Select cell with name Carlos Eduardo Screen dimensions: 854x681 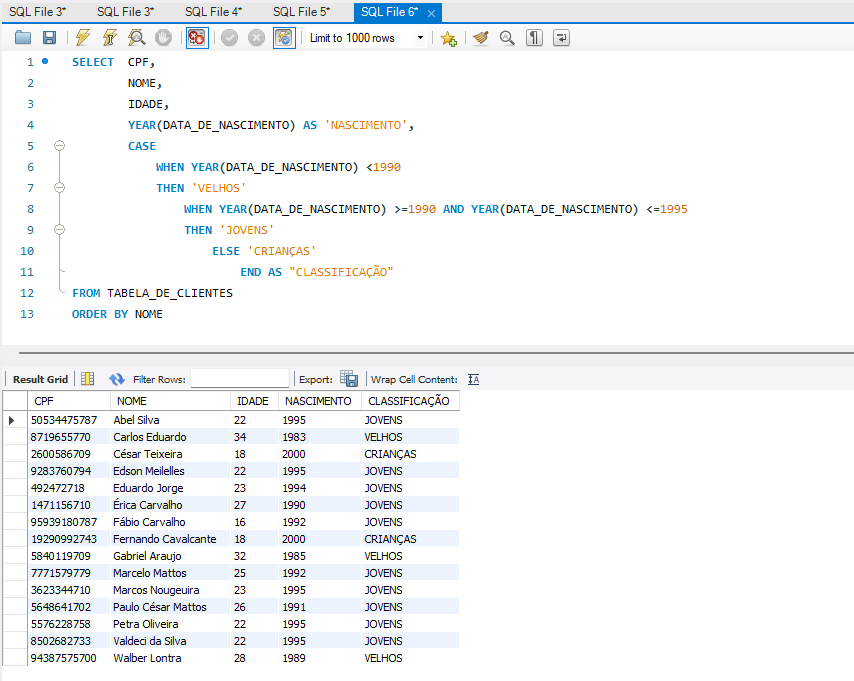170,437
